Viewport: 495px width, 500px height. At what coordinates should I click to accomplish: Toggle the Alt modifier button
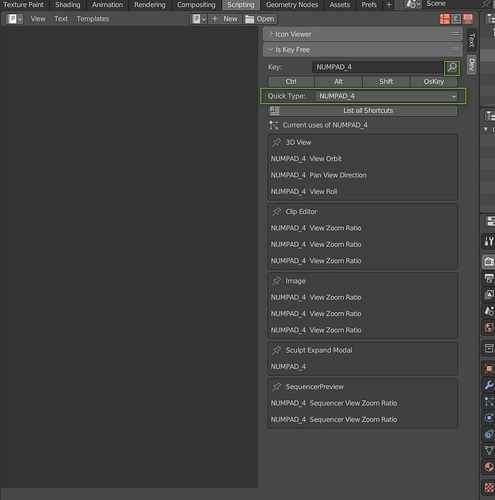click(338, 82)
